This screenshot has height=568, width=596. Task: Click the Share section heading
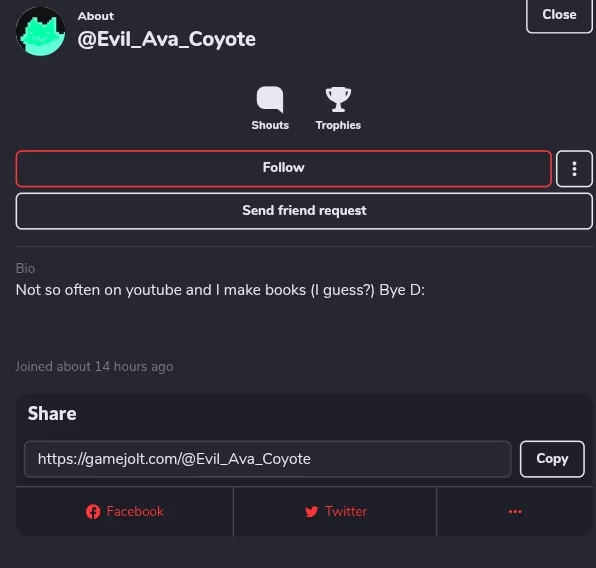[52, 414]
